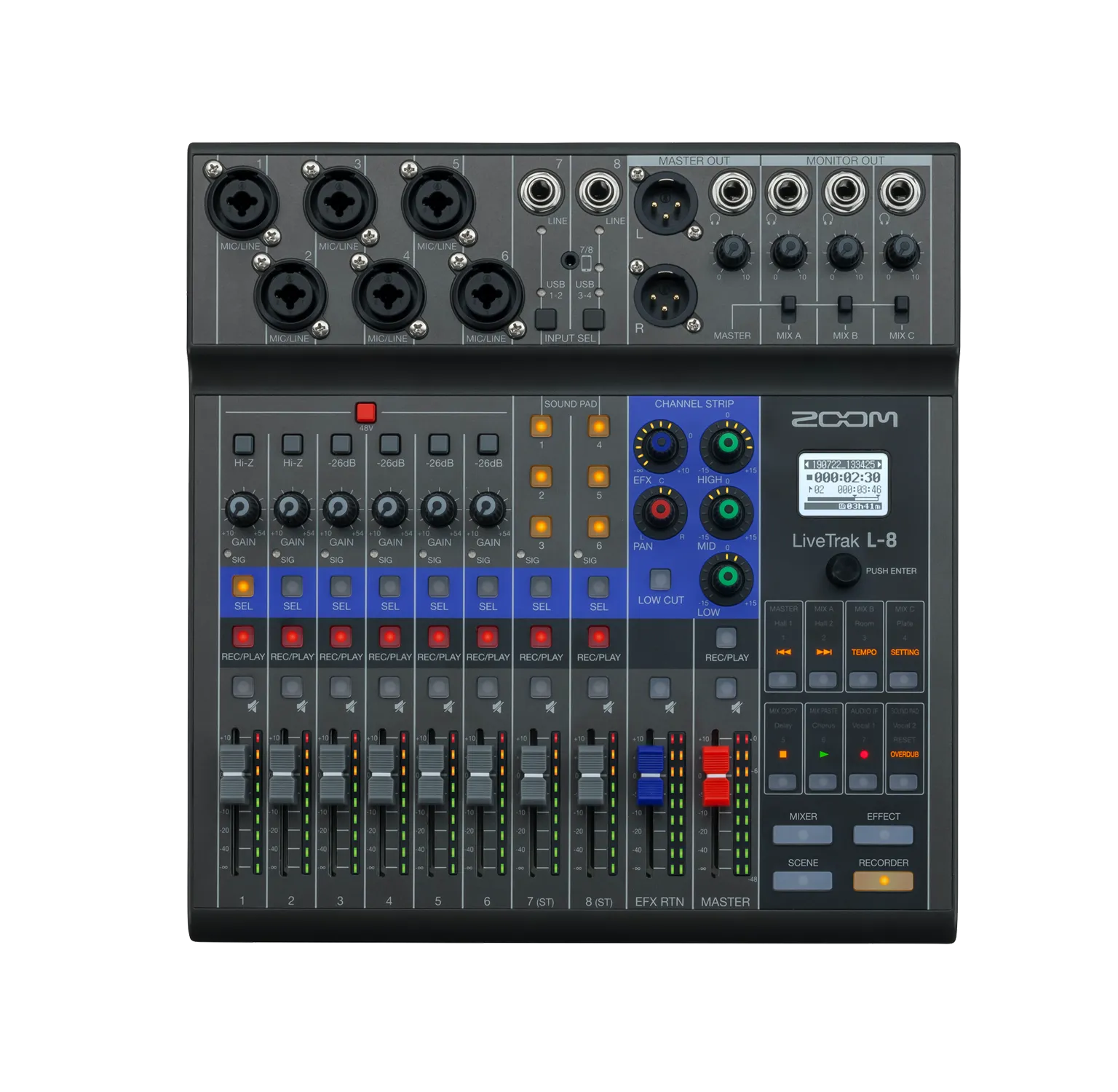This screenshot has width=1118, height=1092.
Task: Mute the MASTER channel
Action: coord(726,687)
